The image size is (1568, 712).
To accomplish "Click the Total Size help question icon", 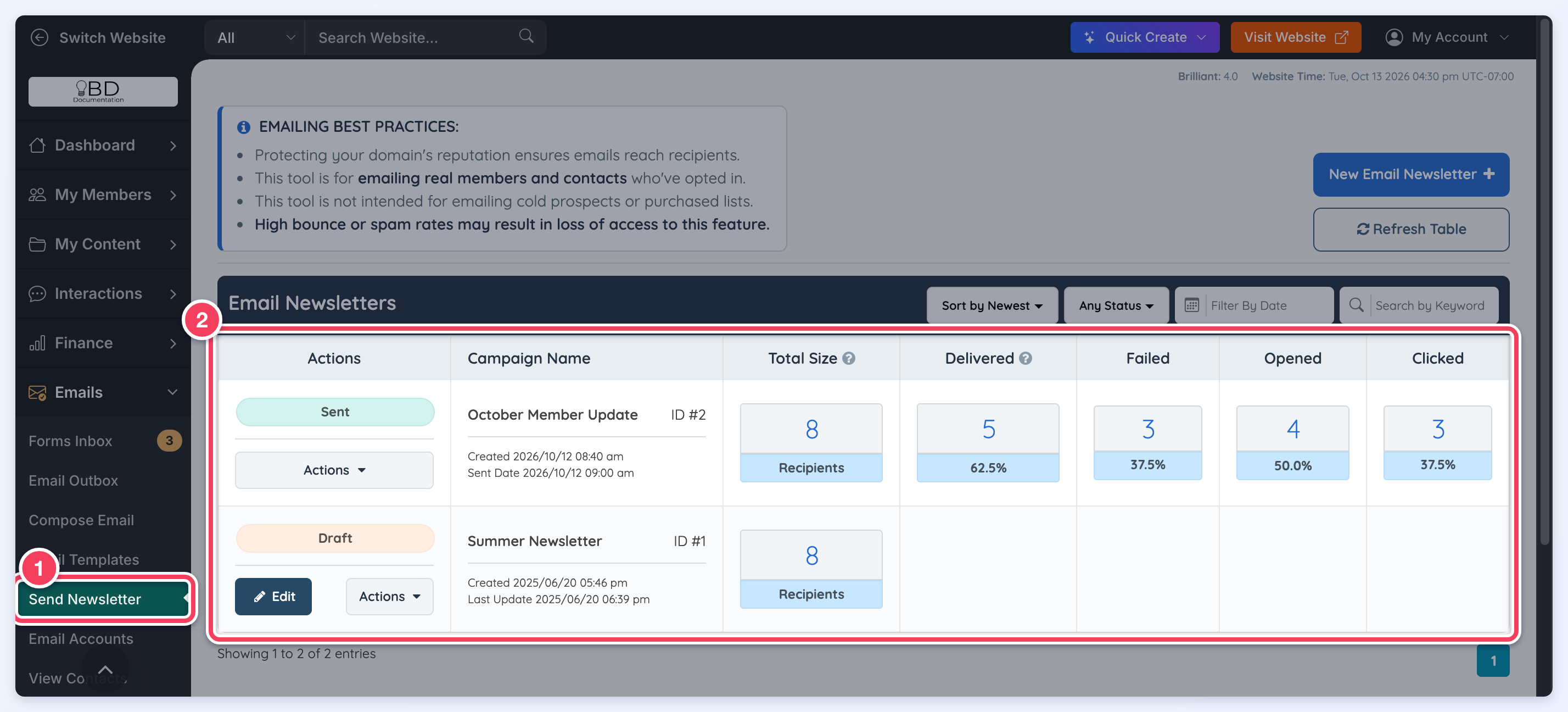I will tap(849, 358).
